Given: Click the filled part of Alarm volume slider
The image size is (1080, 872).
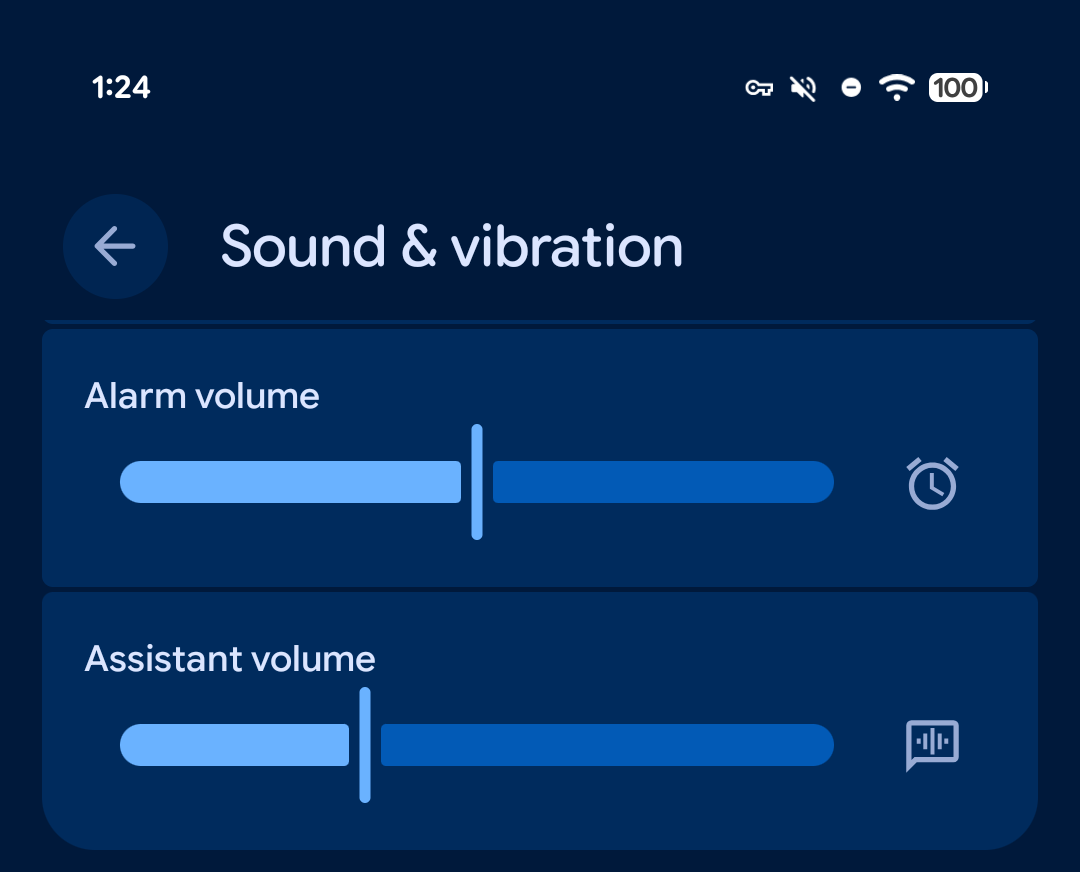Looking at the screenshot, I should pos(290,482).
